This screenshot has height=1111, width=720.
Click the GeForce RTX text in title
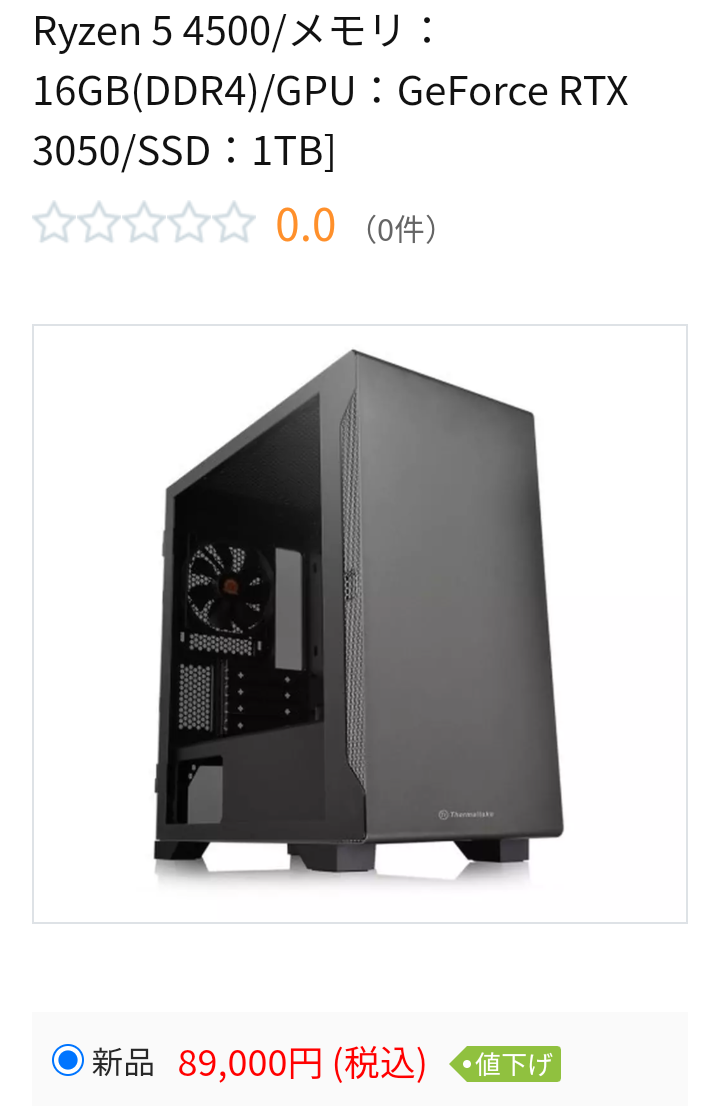(x=513, y=91)
